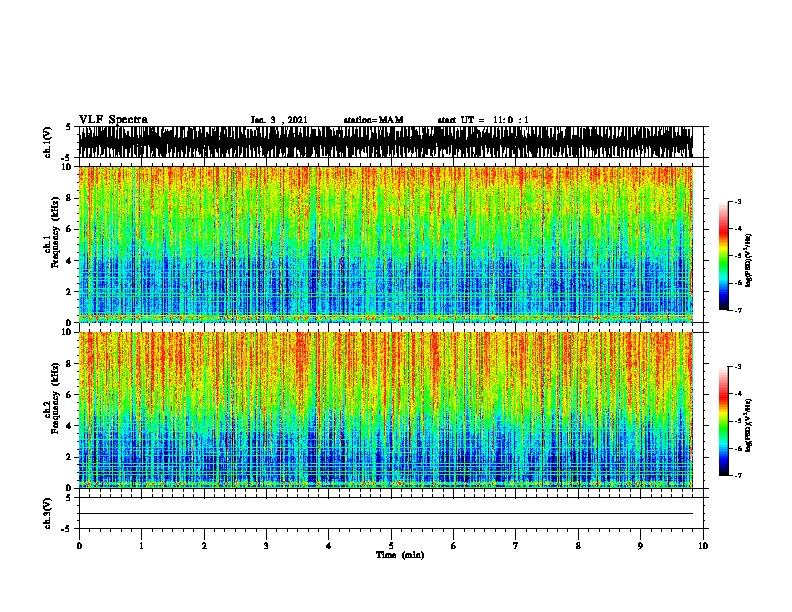Image resolution: width=792 pixels, height=612 pixels.
Task: Click the "VLF Spectra" plot title
Action: 113,120
